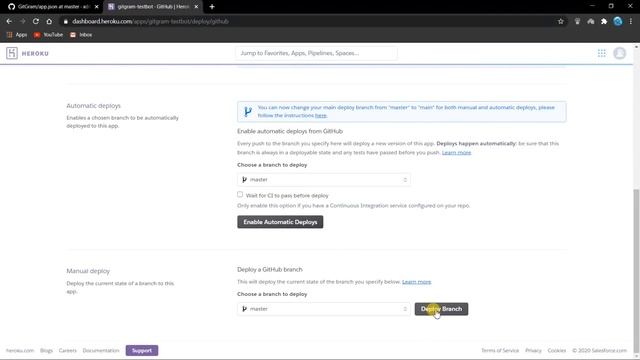
Task: Open the YouTube bookmark
Action: coord(49,35)
